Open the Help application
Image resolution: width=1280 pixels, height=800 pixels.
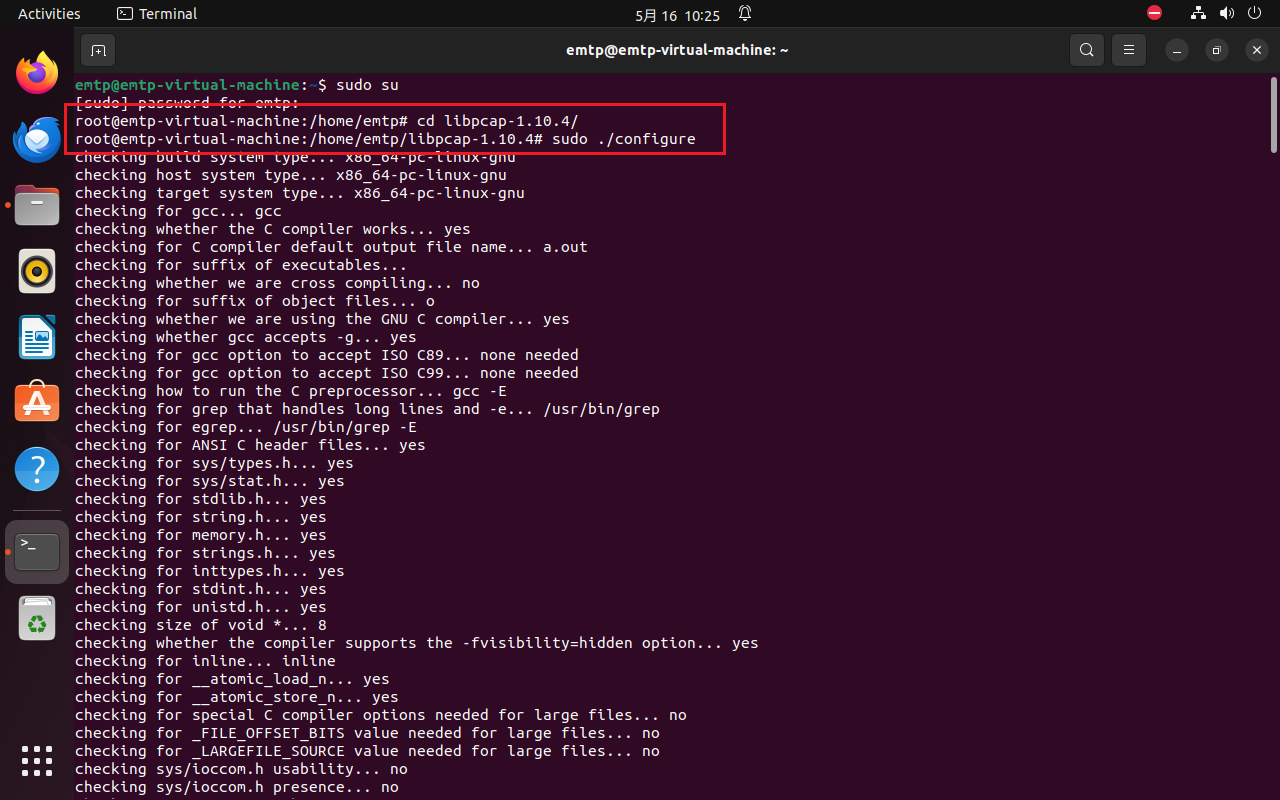pyautogui.click(x=36, y=468)
